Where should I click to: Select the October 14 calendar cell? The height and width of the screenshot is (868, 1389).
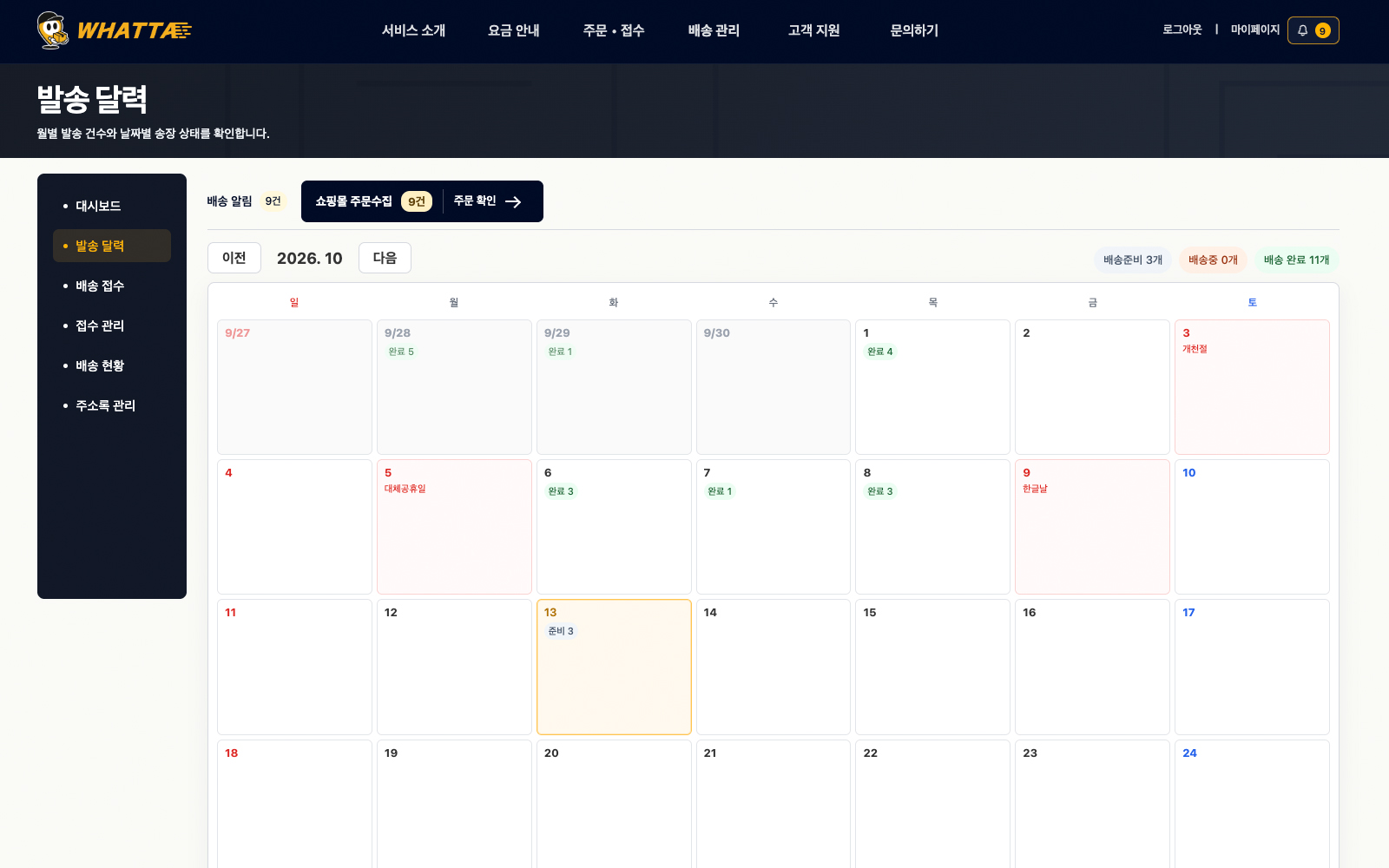[773, 667]
